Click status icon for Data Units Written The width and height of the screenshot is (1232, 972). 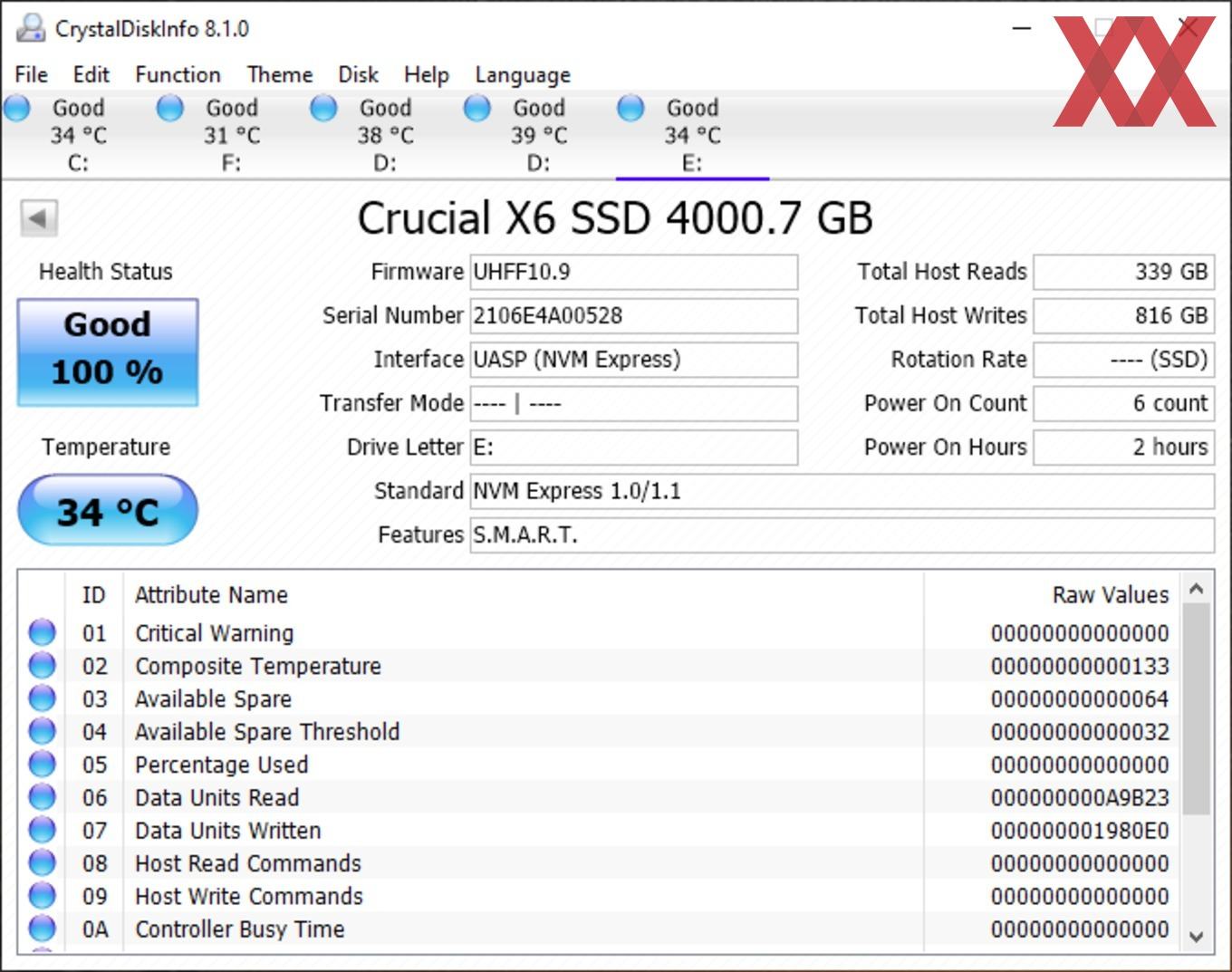coord(42,830)
